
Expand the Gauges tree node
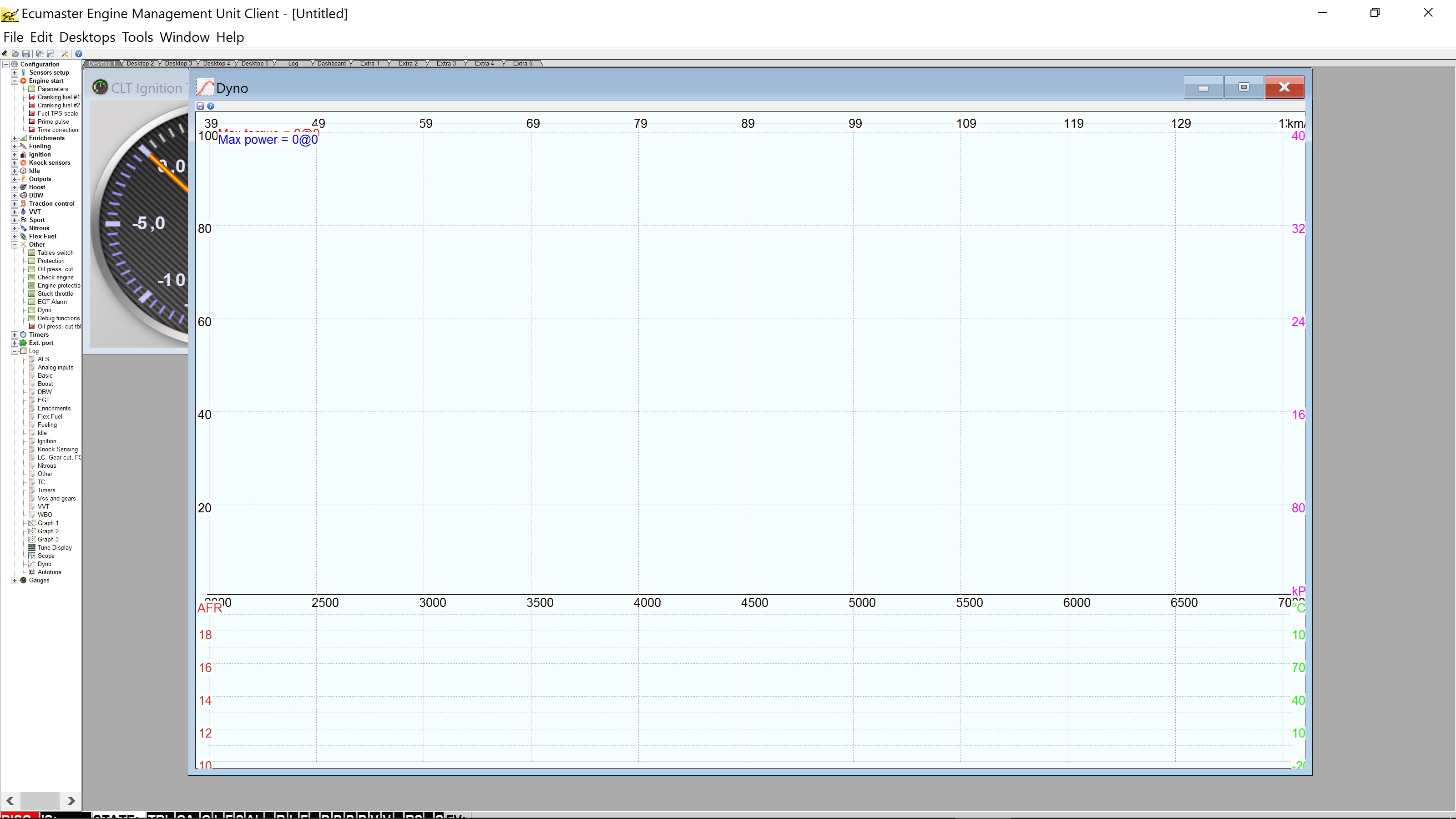pos(15,581)
